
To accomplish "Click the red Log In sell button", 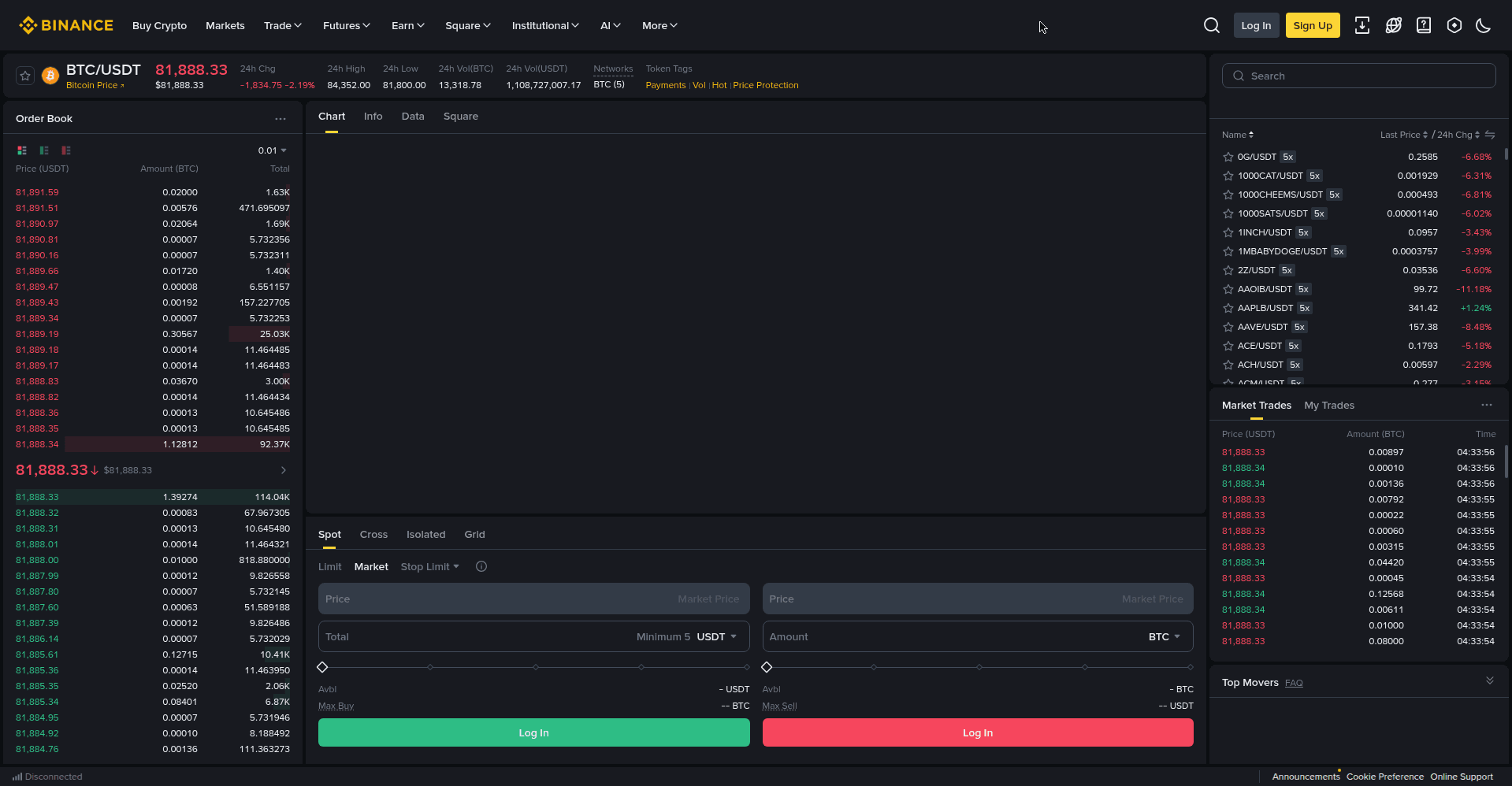I will pos(978,732).
